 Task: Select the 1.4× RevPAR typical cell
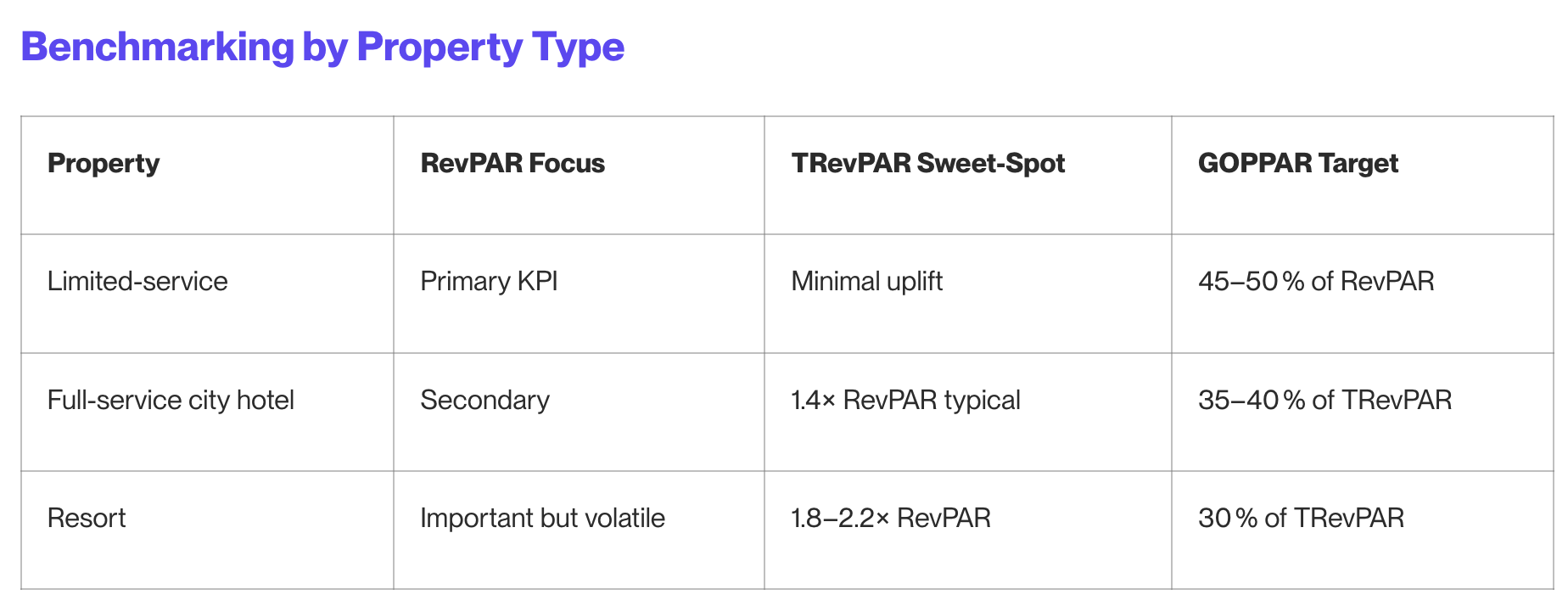905,400
